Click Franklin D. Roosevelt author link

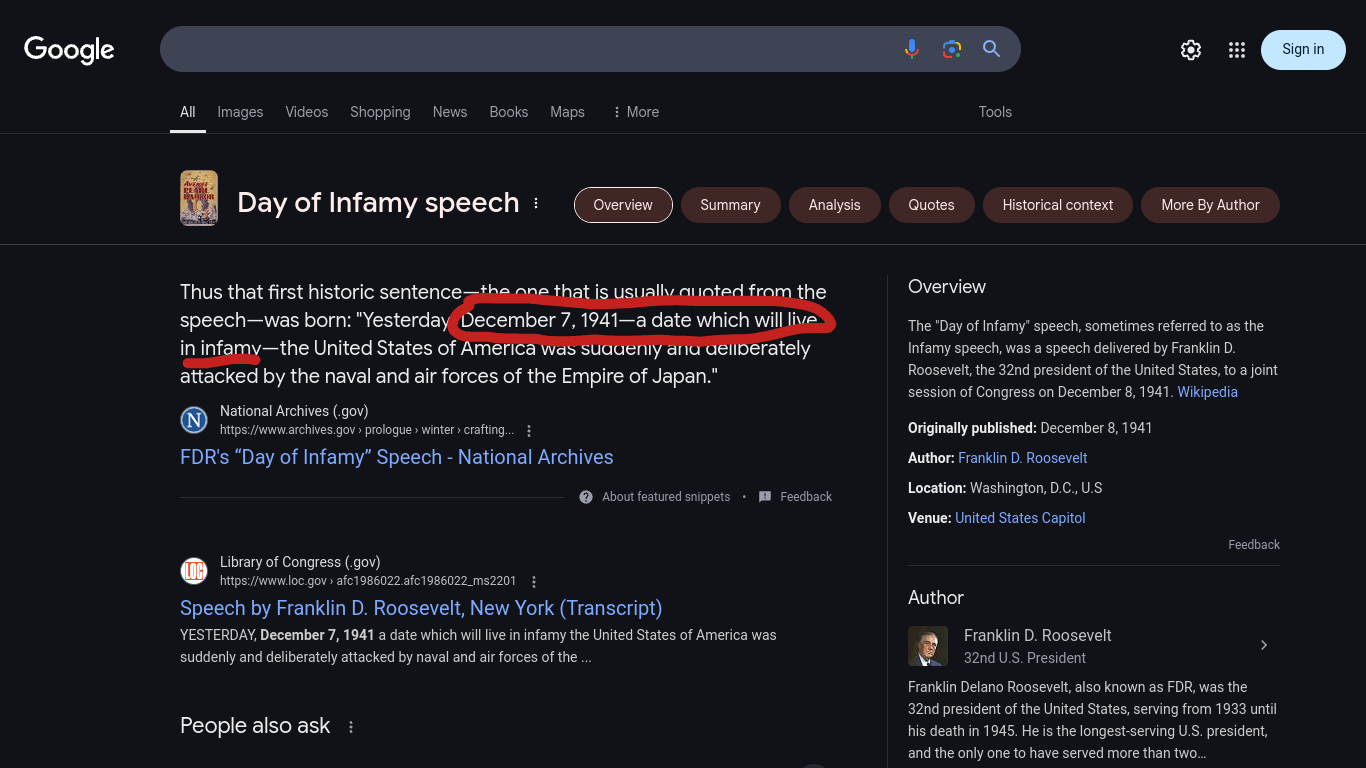point(1023,458)
